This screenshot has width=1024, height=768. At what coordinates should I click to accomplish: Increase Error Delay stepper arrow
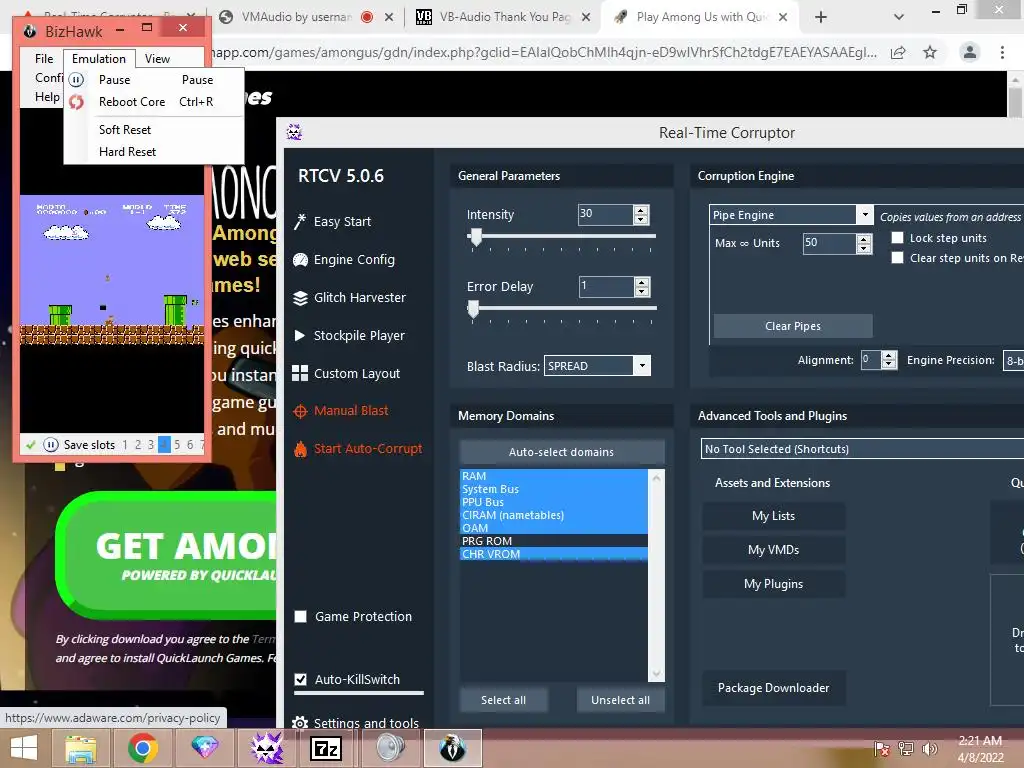(642, 282)
